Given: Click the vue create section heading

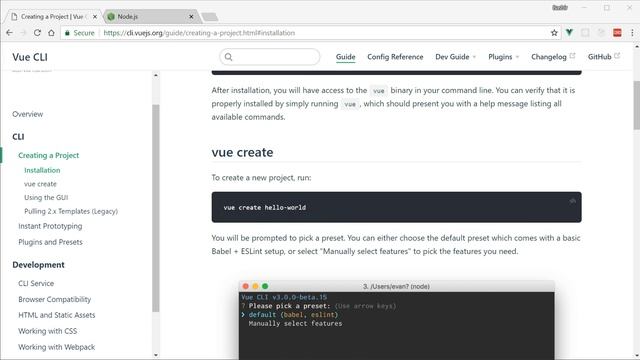Looking at the screenshot, I should pos(242,153).
